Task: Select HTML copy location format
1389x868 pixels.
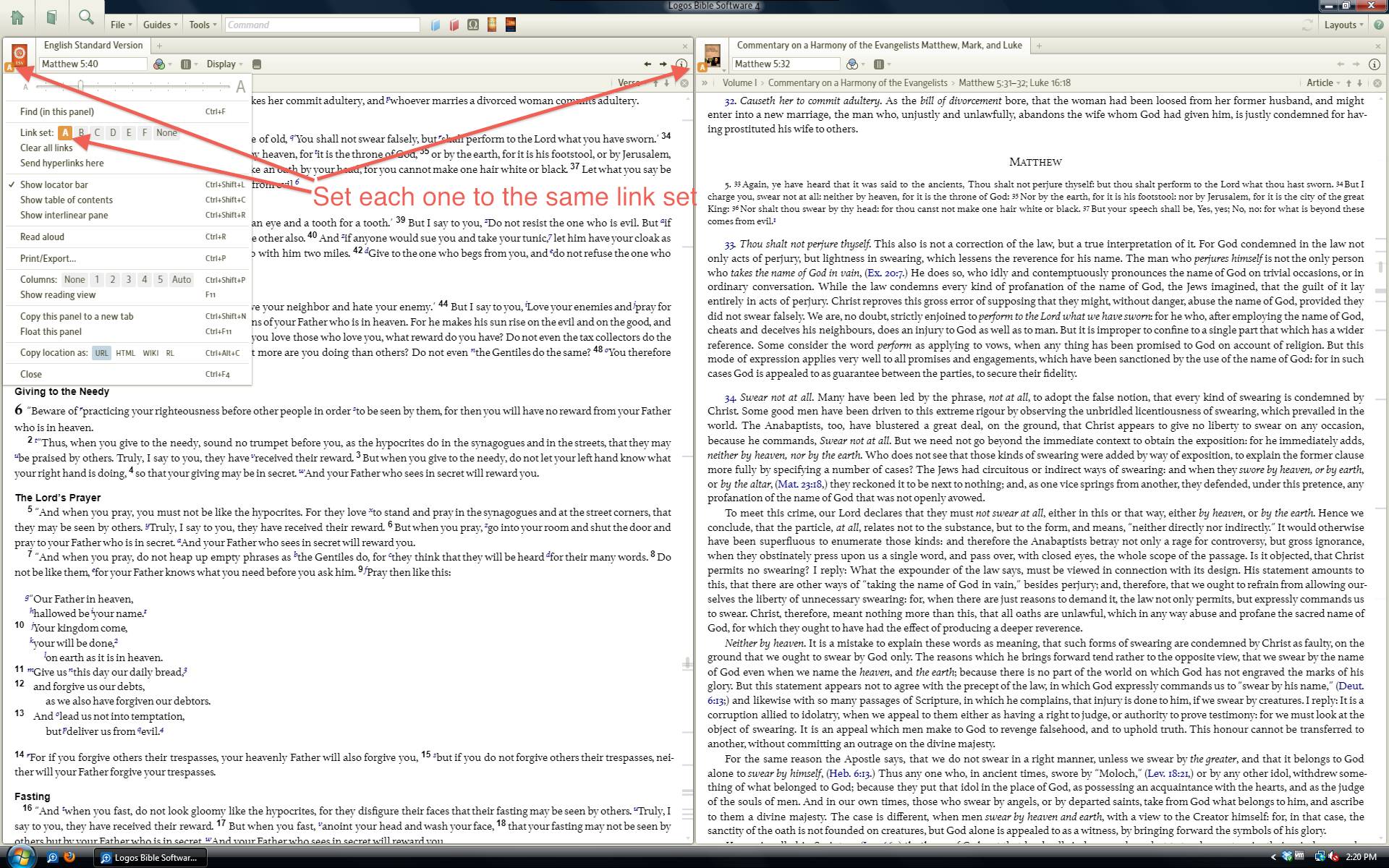Action: point(126,353)
